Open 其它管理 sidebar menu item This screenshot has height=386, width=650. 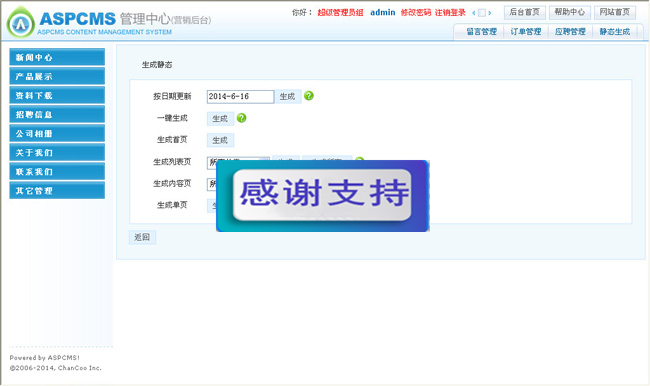coord(57,191)
